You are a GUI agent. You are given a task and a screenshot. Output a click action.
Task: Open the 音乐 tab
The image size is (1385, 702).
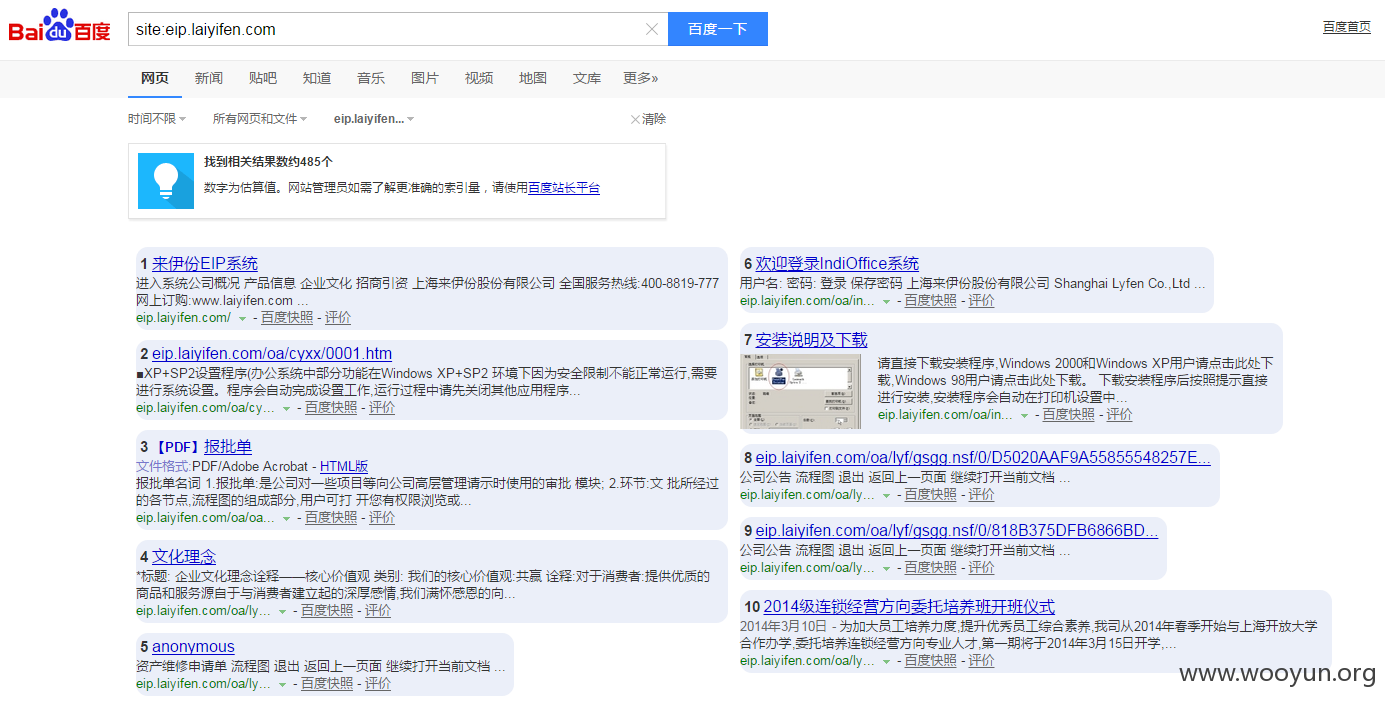click(x=371, y=78)
